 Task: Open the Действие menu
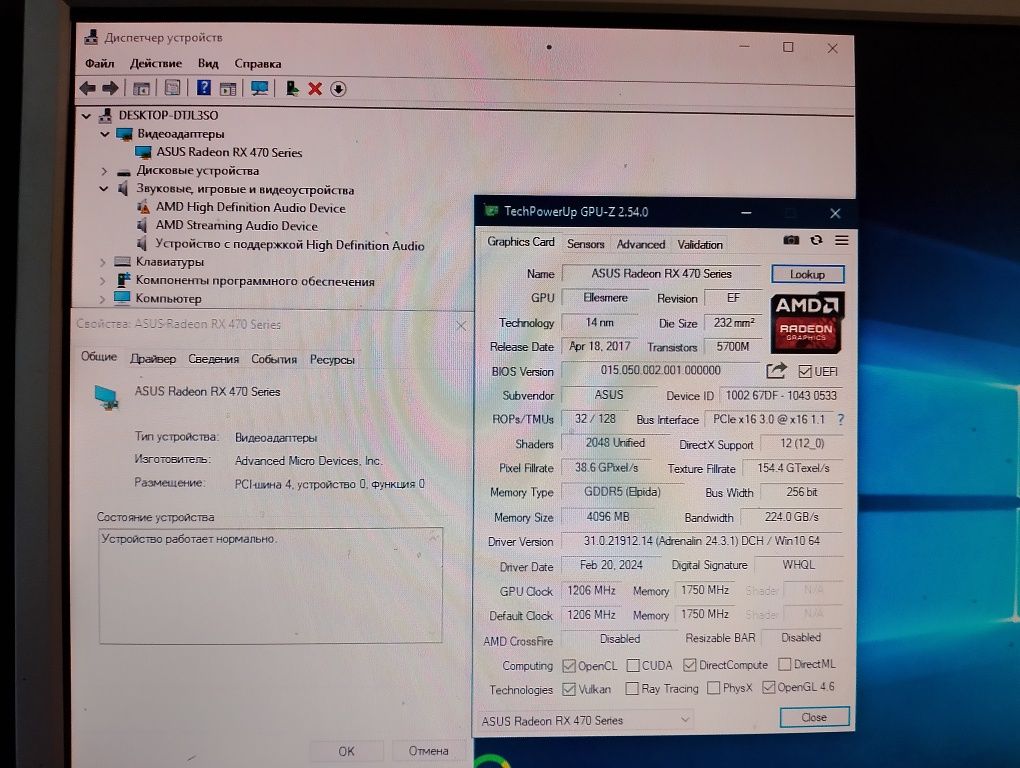click(155, 64)
